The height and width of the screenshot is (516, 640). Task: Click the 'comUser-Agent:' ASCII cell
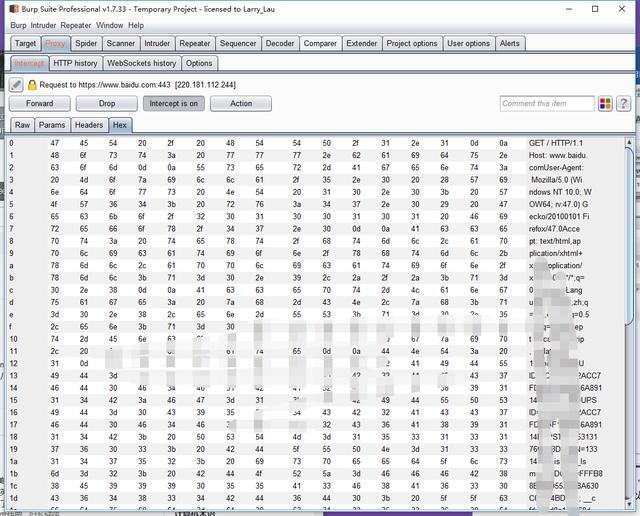click(x=556, y=167)
